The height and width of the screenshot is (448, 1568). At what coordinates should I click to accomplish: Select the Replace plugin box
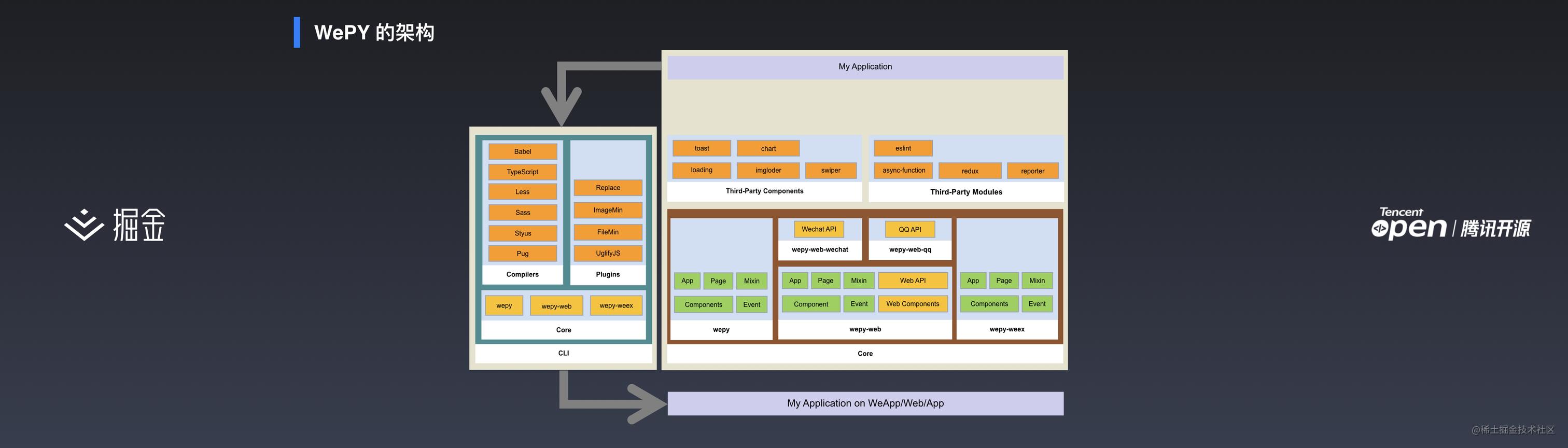[x=608, y=188]
